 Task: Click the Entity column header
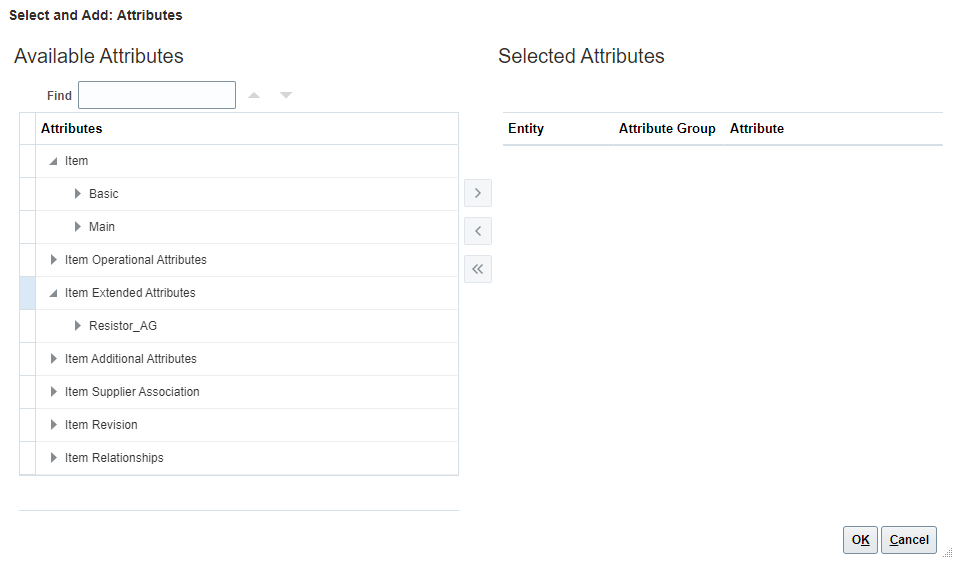(x=526, y=129)
